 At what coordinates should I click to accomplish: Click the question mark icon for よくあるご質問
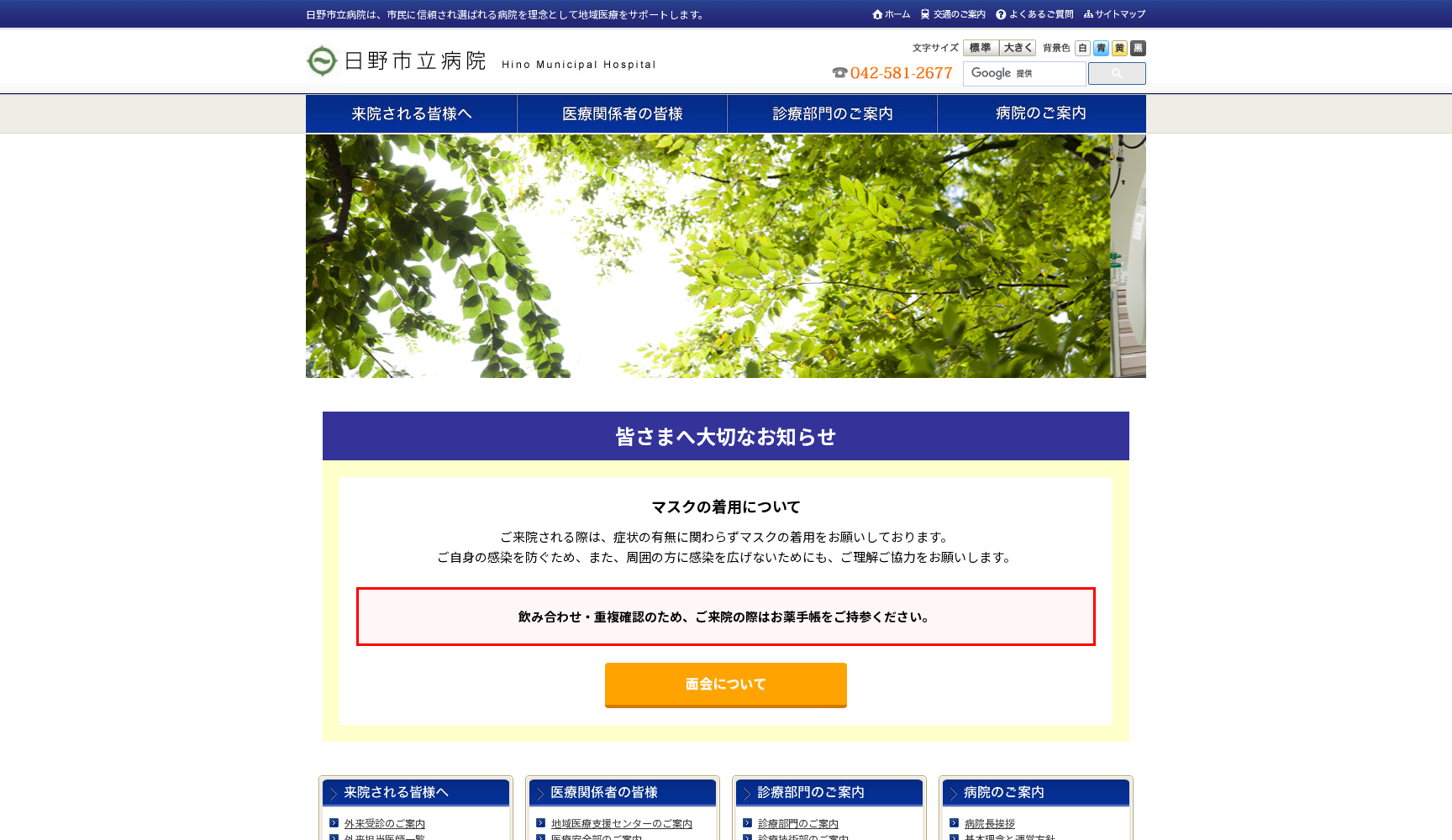[x=1000, y=13]
